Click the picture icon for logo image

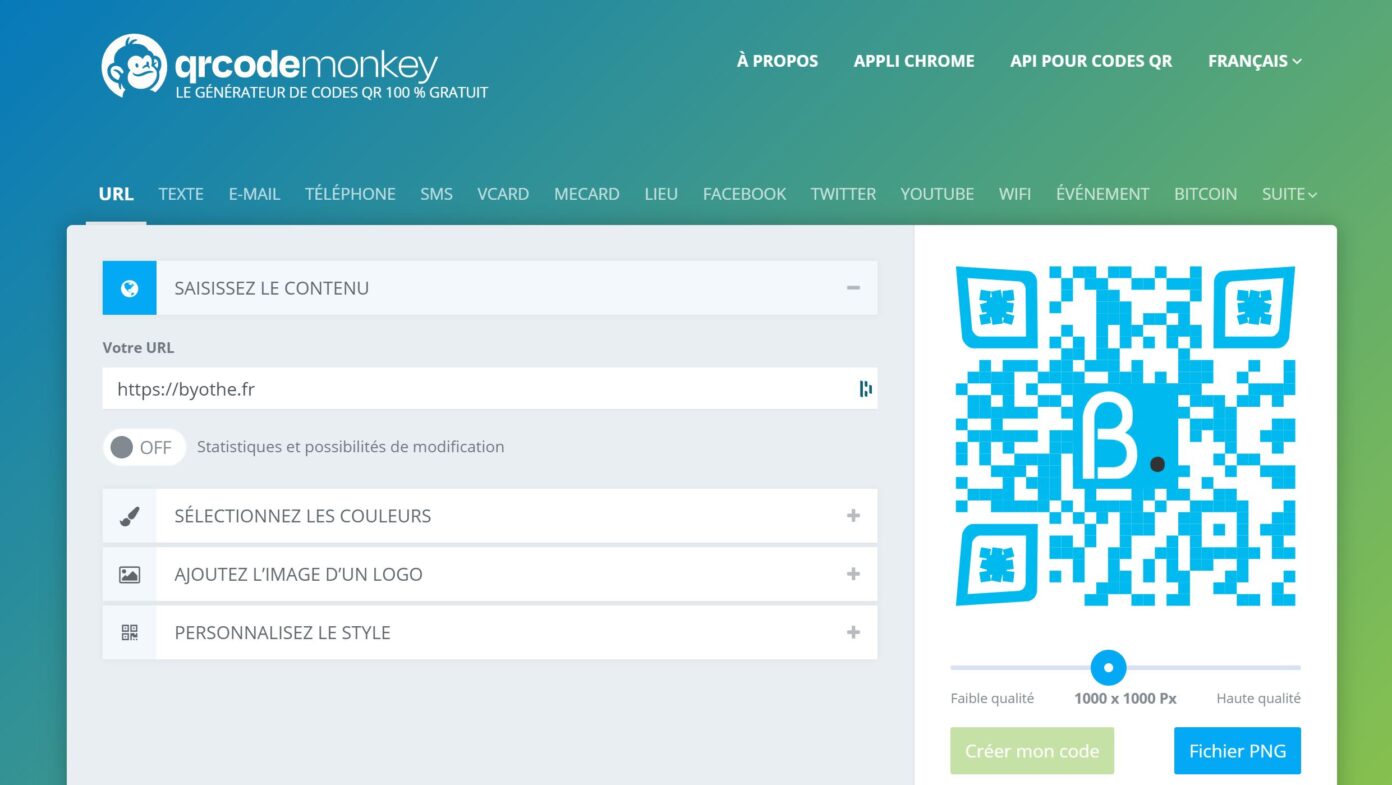129,574
